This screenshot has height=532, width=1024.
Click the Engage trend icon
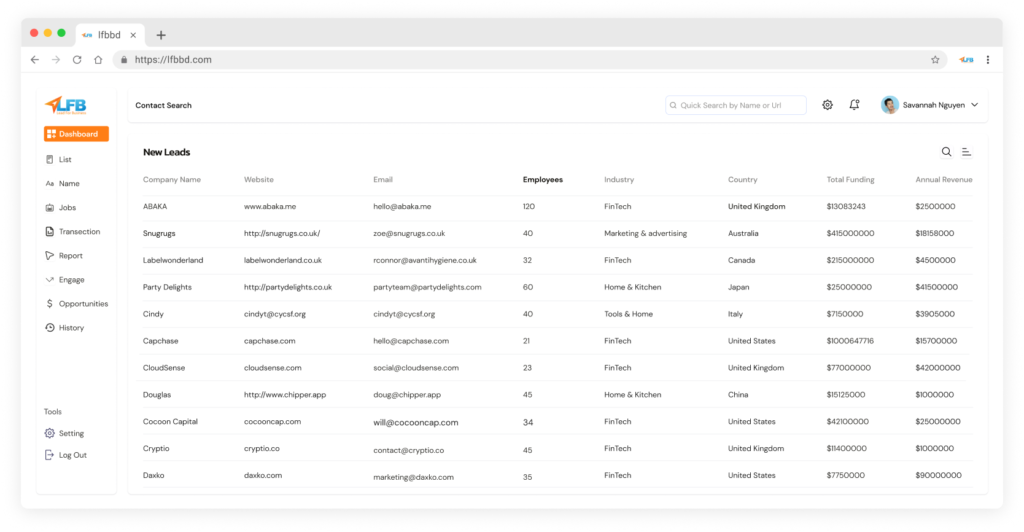pos(50,279)
